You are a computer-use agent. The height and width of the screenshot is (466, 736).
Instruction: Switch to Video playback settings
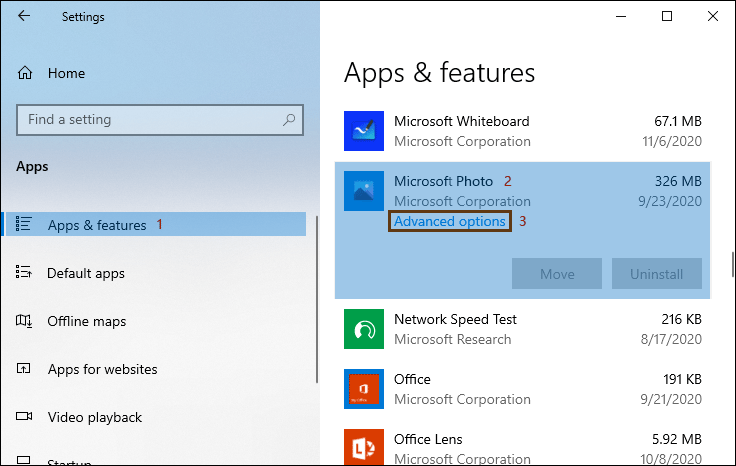tap(95, 417)
